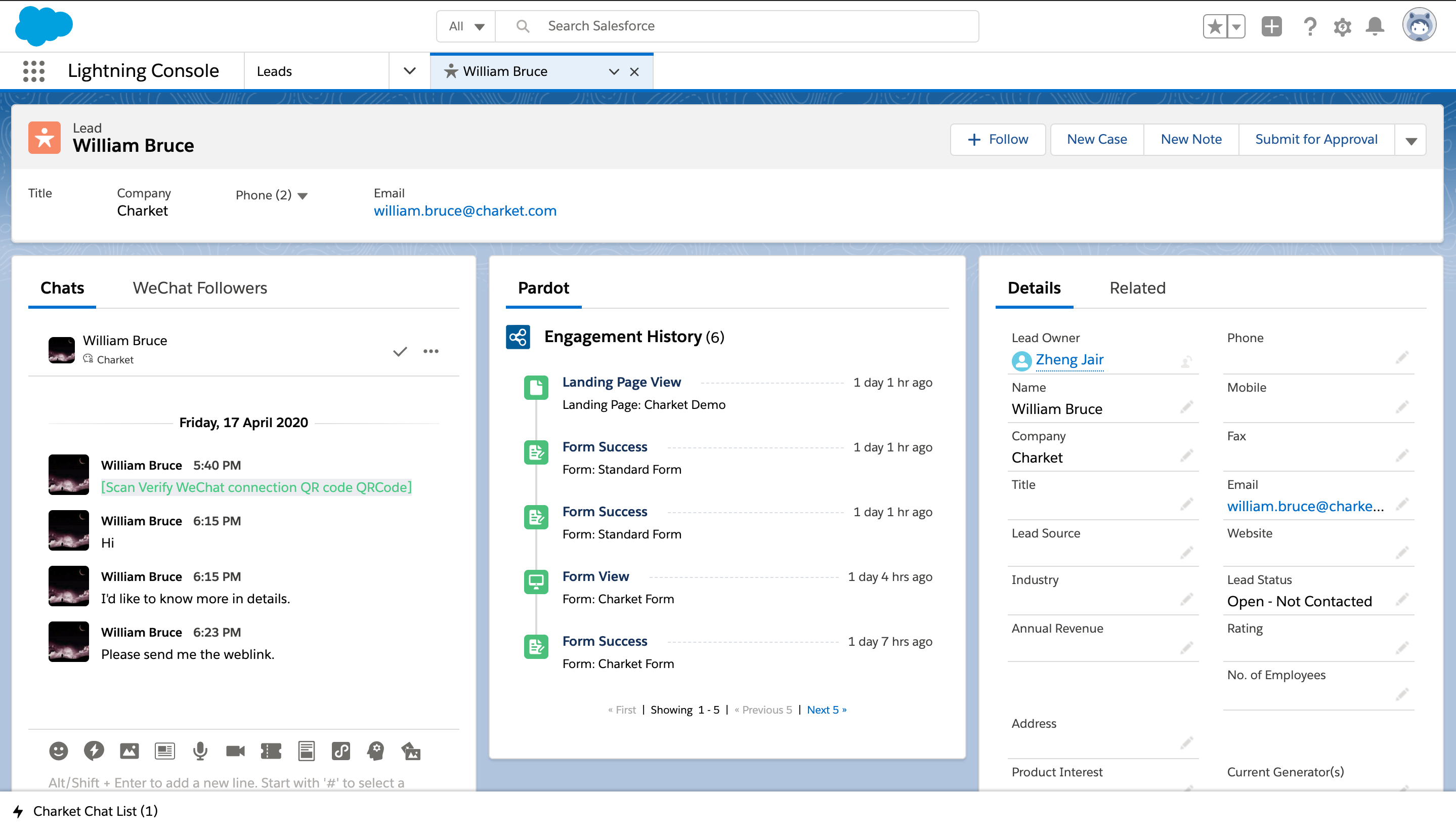1456x832 pixels.
Task: Open the All search scope dropdown
Action: pyautogui.click(x=466, y=26)
